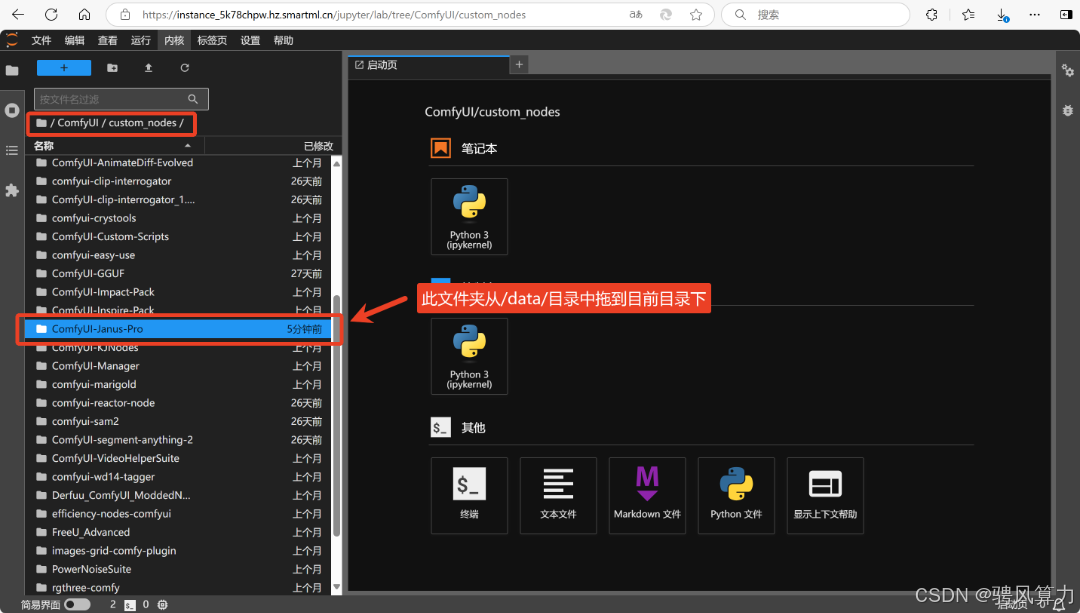Select the comfyui-marigold folder
1080x613 pixels.
178,384
